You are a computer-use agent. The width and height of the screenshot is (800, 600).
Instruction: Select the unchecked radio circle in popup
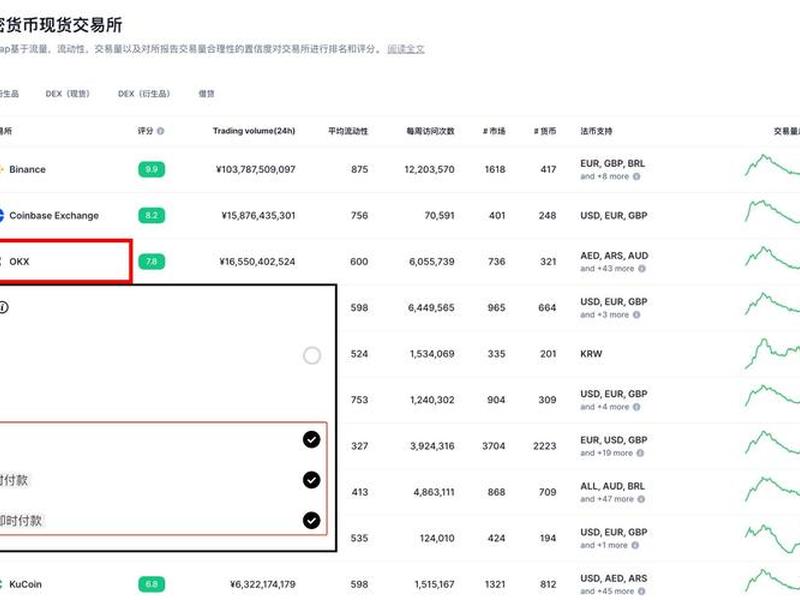point(312,355)
